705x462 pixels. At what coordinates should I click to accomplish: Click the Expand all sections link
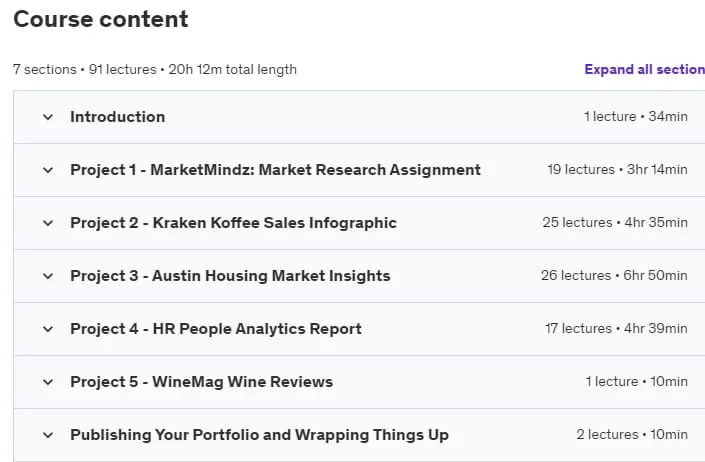point(645,69)
